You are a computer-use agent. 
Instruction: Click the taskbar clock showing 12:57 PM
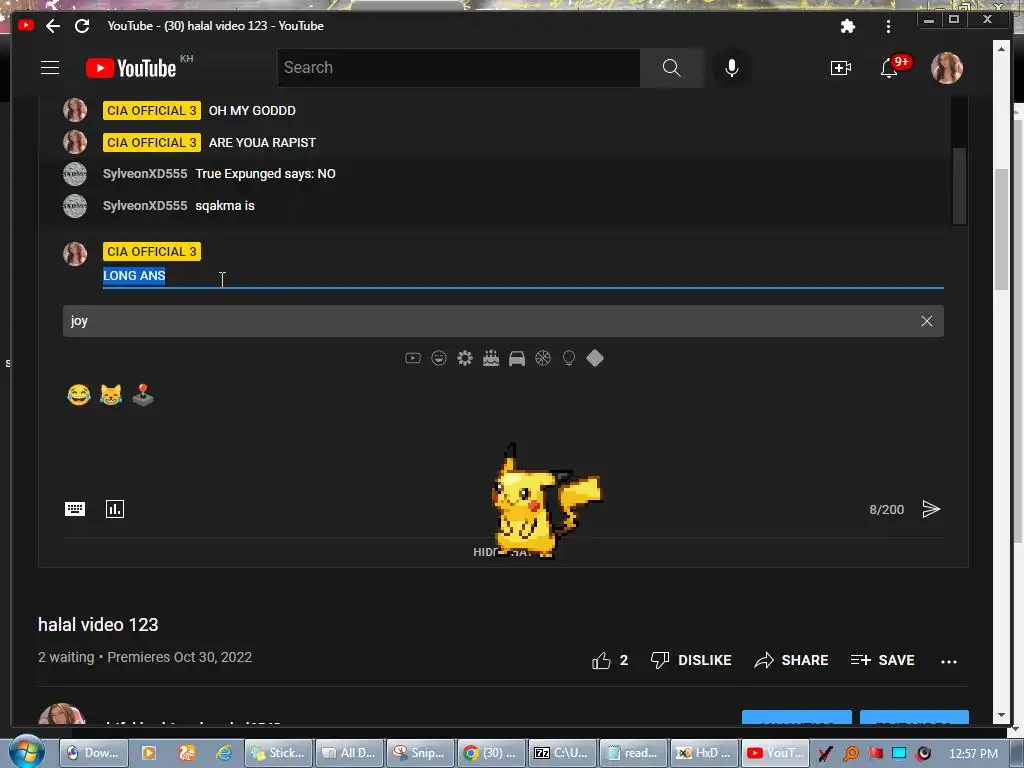coord(973,754)
